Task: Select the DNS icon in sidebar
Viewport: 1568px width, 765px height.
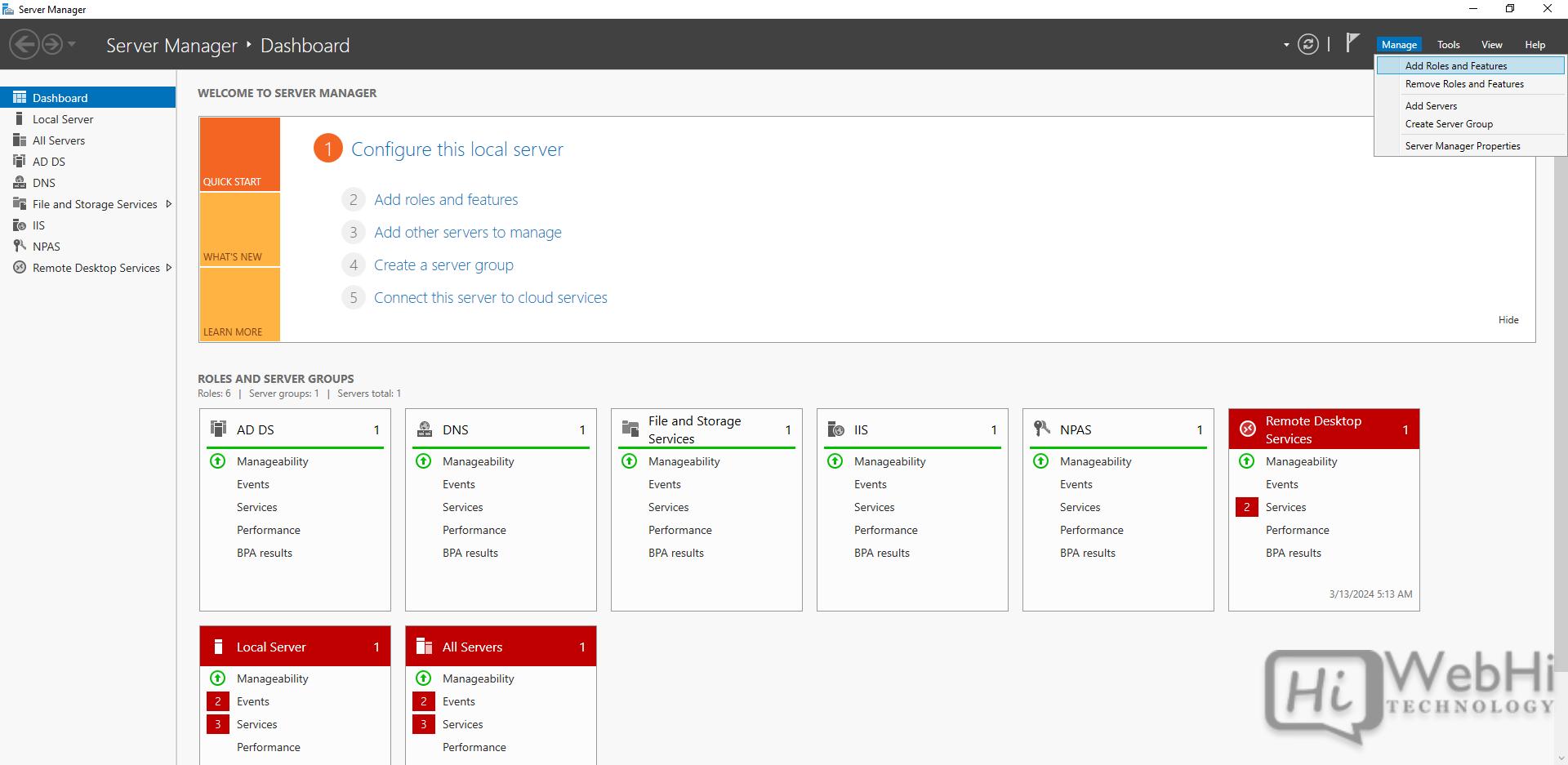Action: pyautogui.click(x=20, y=183)
